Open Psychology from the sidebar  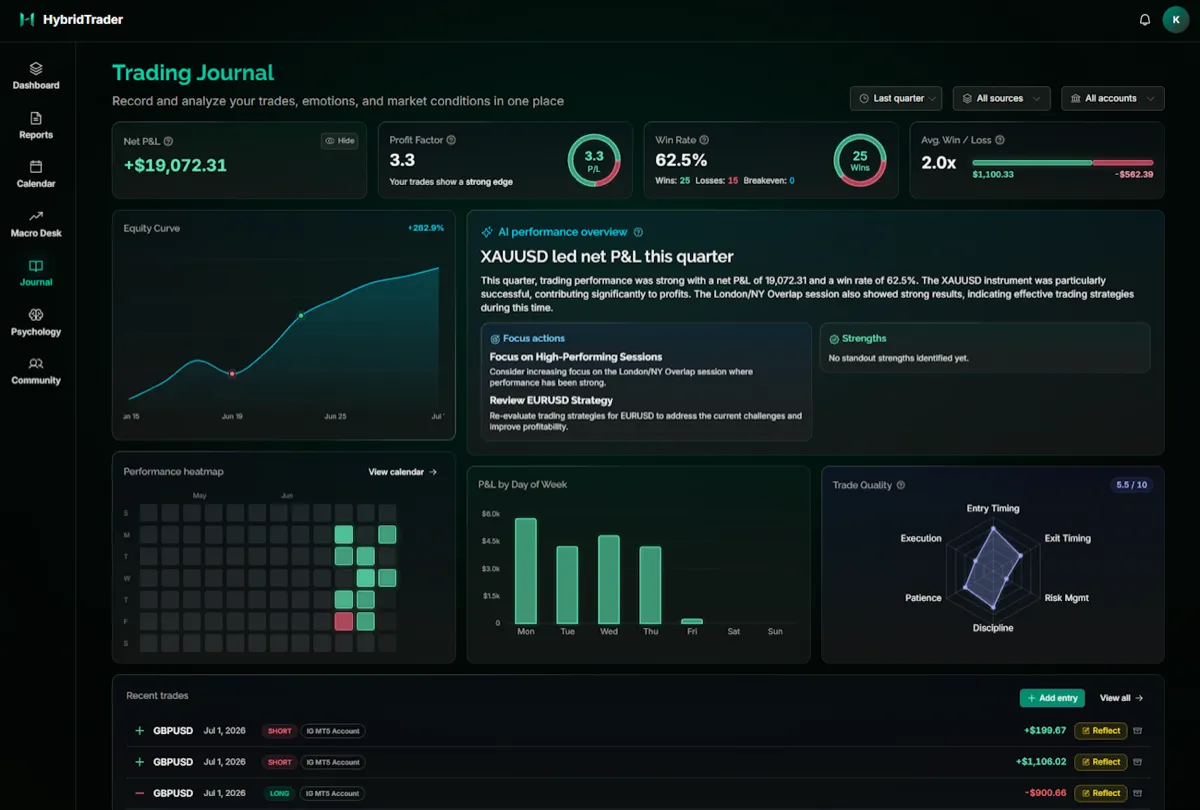click(x=36, y=322)
